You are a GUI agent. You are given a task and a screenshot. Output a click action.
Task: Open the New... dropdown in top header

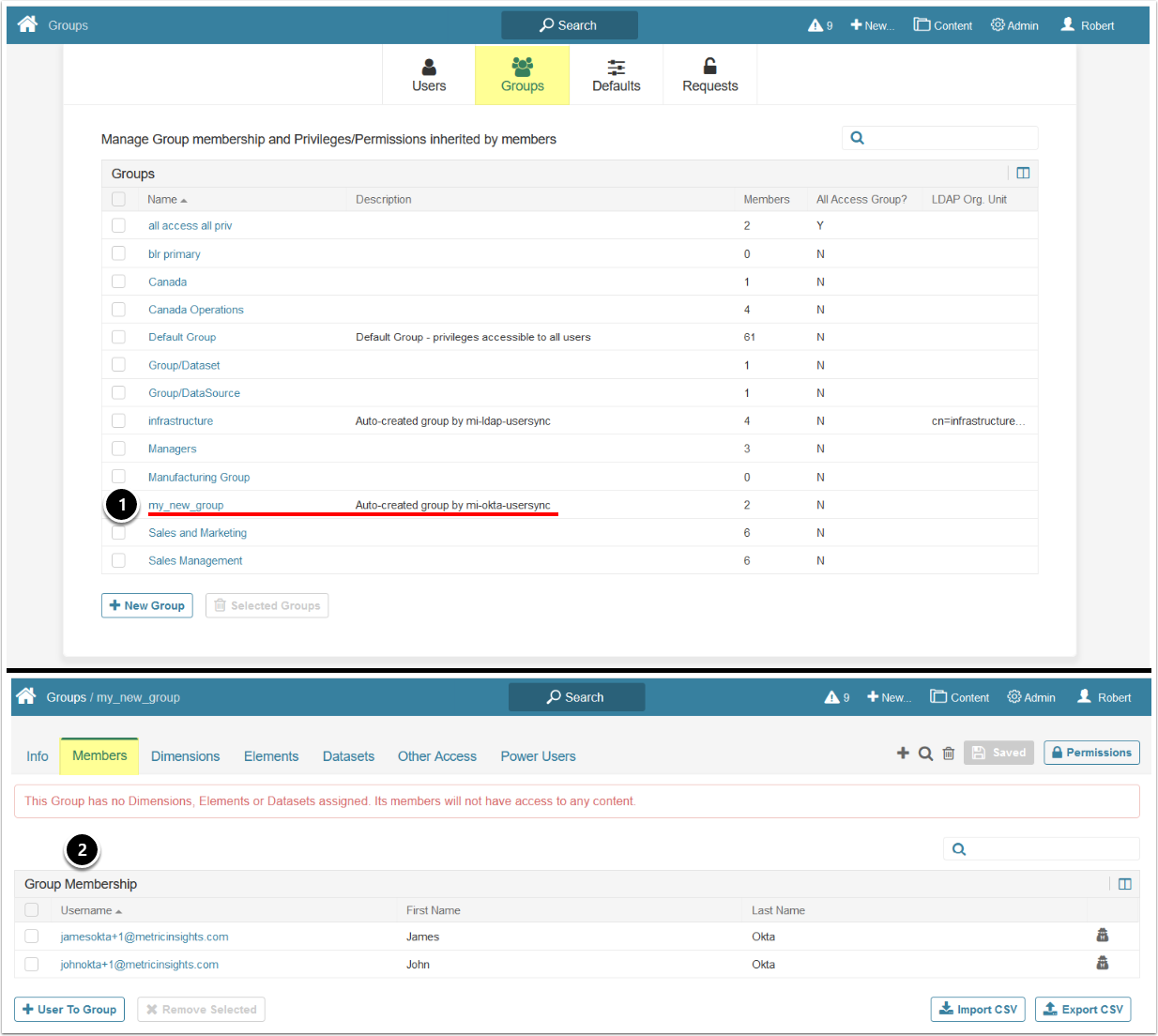point(872,25)
